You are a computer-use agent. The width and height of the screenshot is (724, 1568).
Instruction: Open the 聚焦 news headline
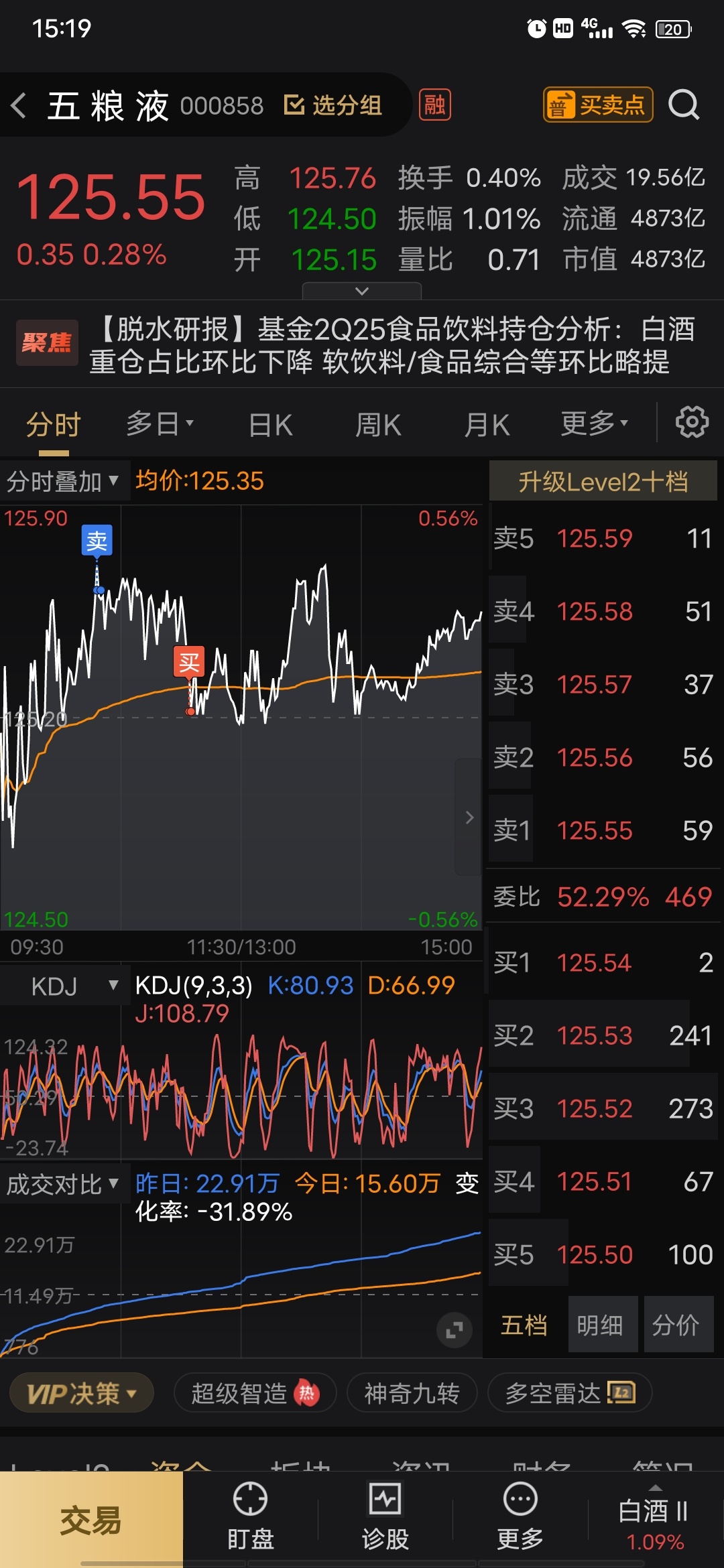(362, 344)
